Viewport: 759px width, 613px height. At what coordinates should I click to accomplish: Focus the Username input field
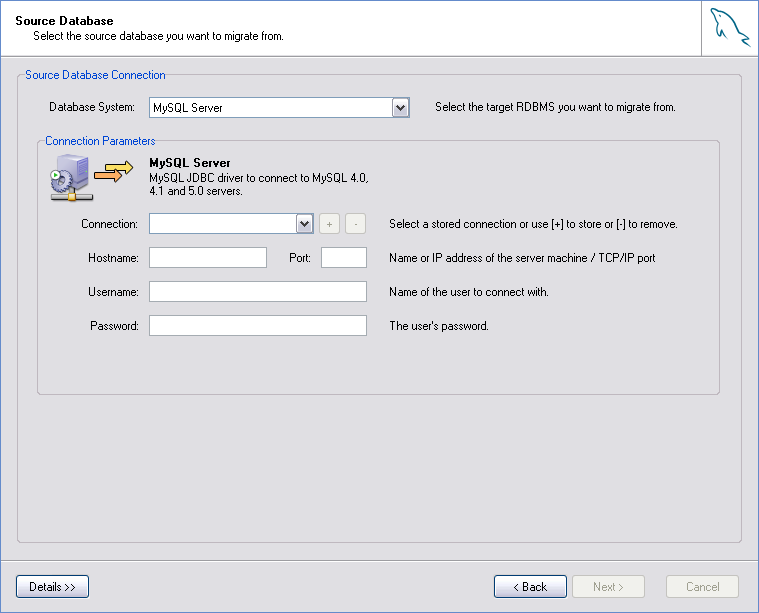coord(258,291)
